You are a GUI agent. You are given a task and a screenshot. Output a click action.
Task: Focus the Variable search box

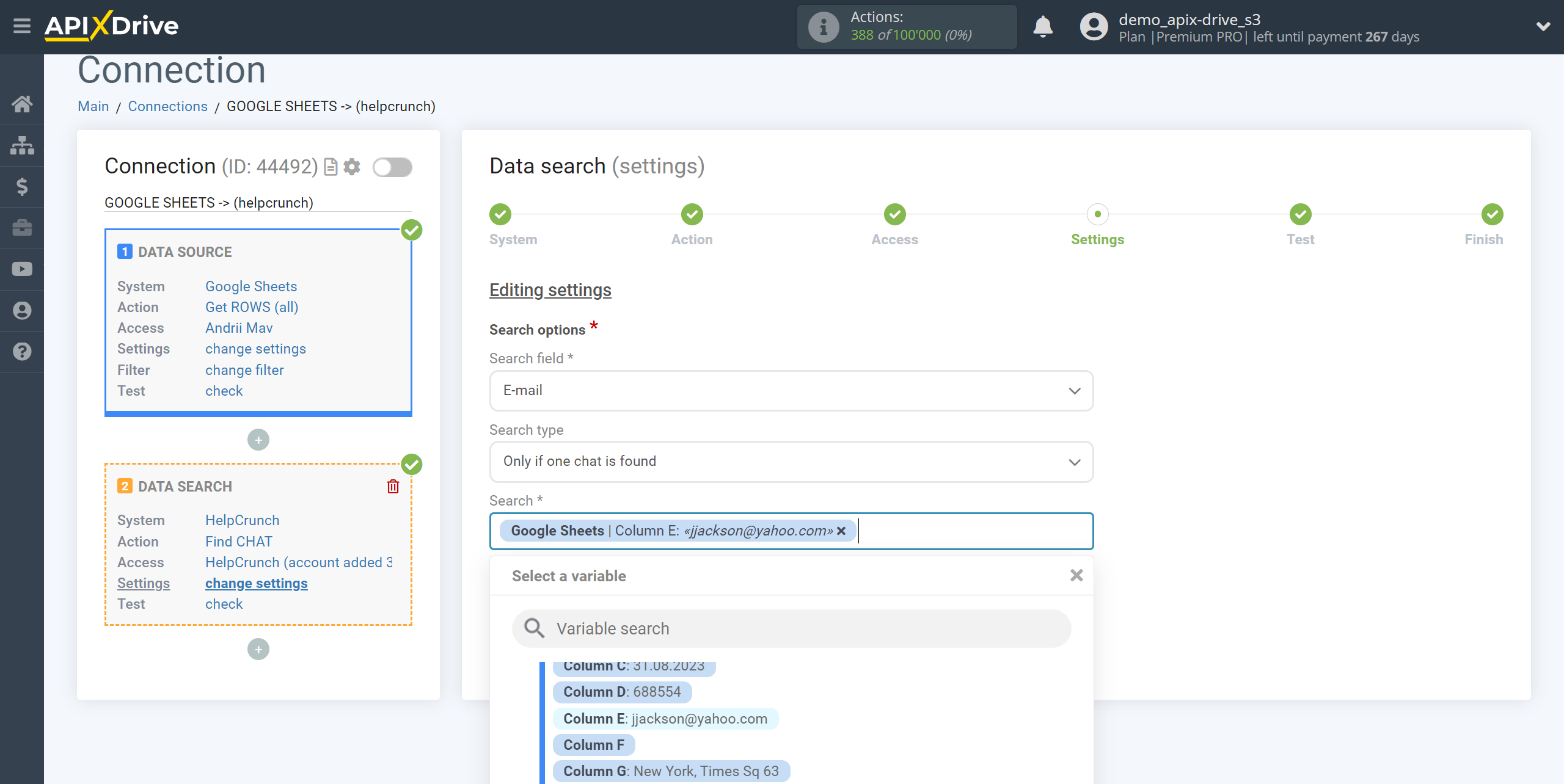point(791,628)
